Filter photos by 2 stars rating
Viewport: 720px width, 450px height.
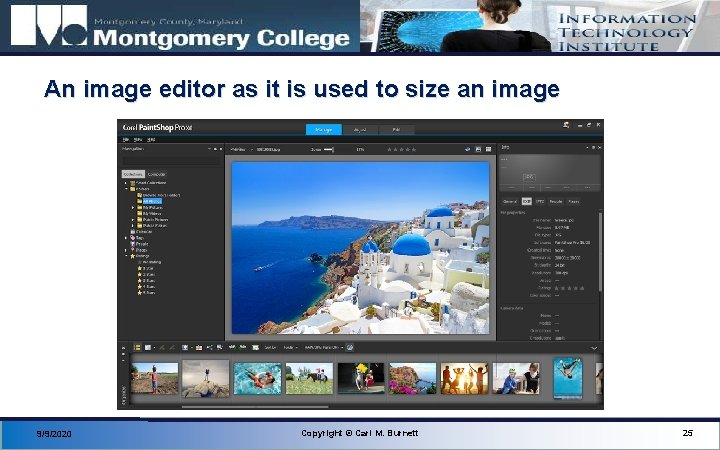(147, 274)
